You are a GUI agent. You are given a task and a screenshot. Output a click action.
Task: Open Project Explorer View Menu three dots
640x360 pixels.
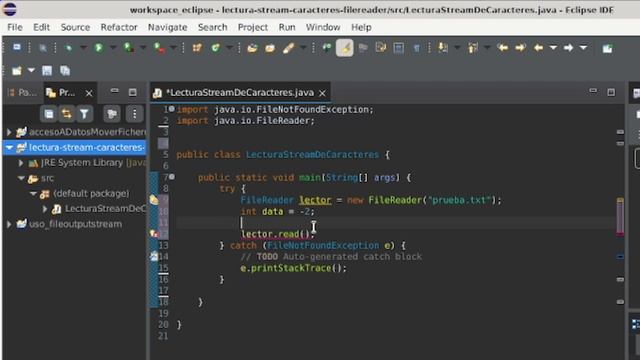tap(134, 114)
